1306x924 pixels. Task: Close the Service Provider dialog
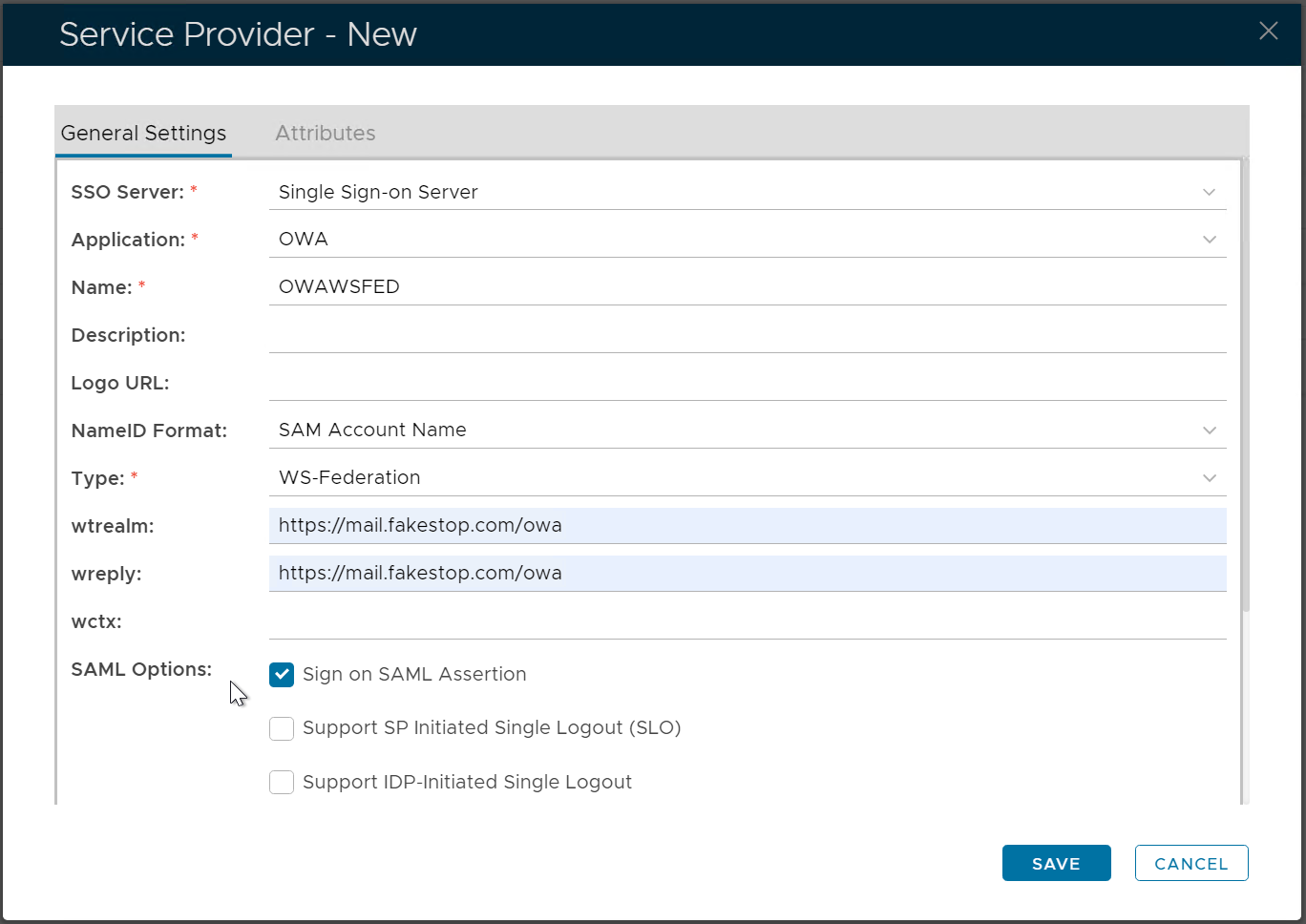[1268, 31]
